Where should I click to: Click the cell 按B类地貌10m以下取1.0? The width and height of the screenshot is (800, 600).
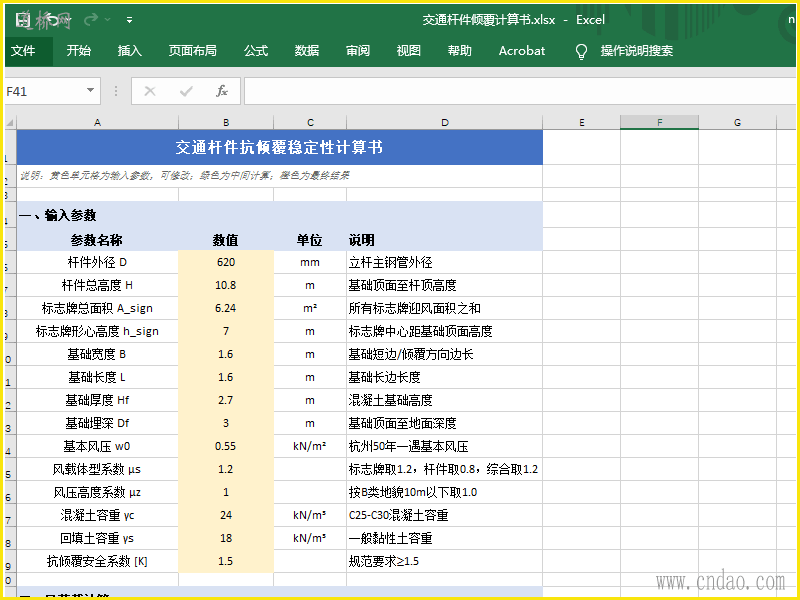[444, 492]
